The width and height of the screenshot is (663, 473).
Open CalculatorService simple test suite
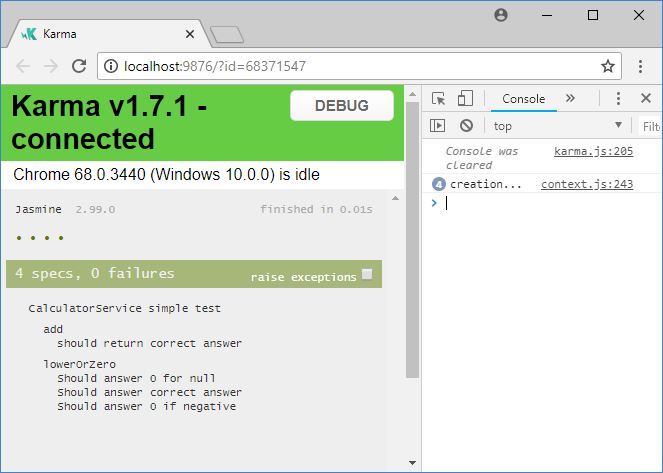[124, 308]
